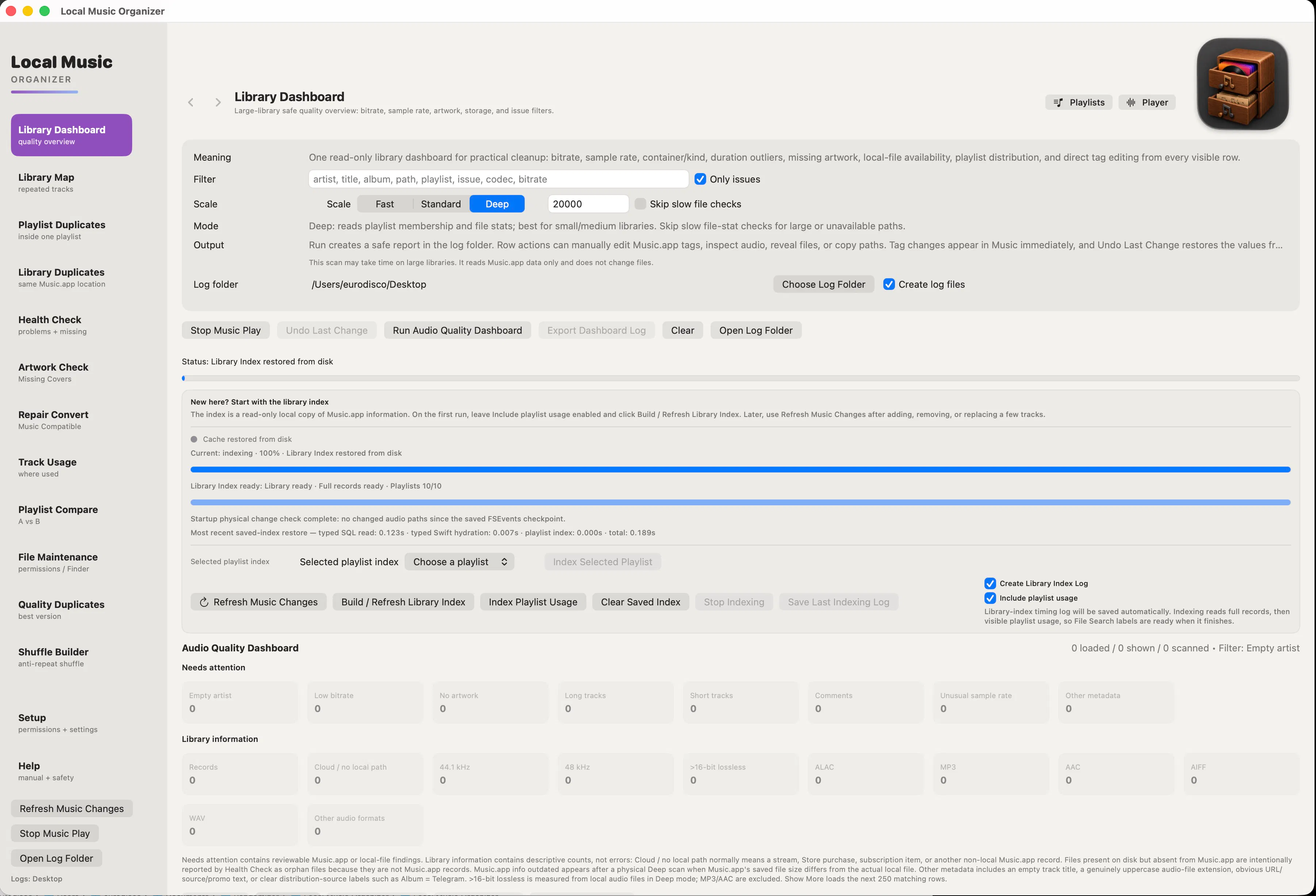Select the ALAC card
Viewport: 1316px width, 896px height.
(x=866, y=774)
